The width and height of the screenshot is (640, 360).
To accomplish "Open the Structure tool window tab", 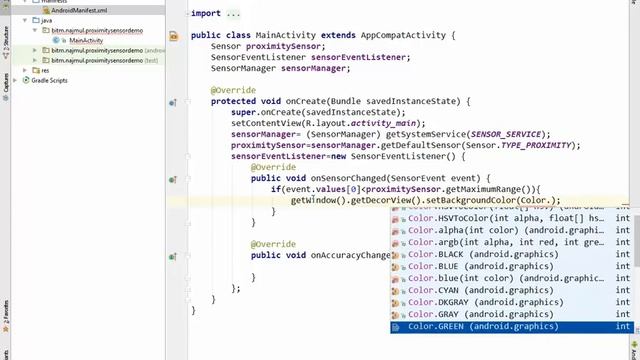I will click(6, 43).
